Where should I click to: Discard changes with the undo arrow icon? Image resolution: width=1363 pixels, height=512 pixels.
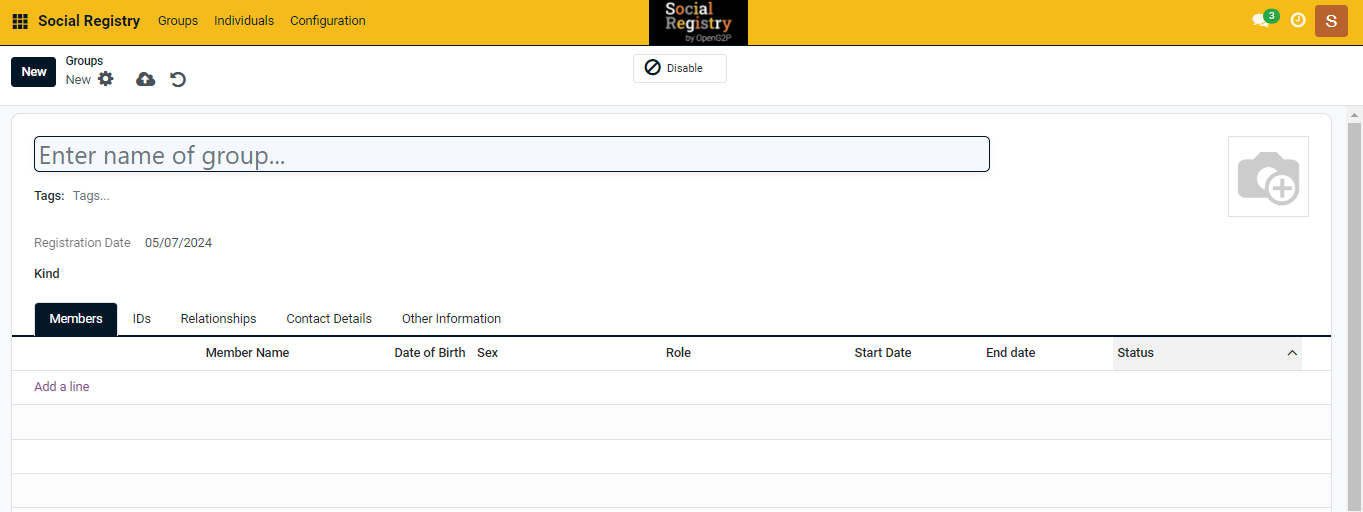pos(178,79)
